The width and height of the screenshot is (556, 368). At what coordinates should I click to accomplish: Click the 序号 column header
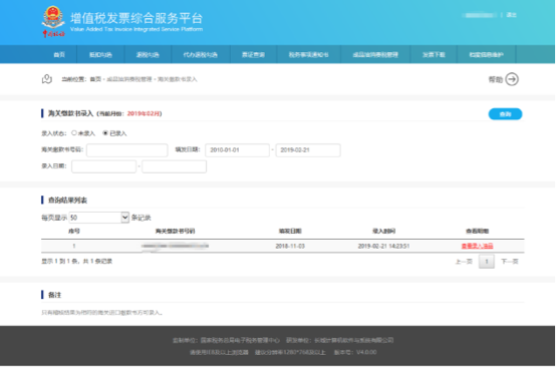click(x=74, y=231)
